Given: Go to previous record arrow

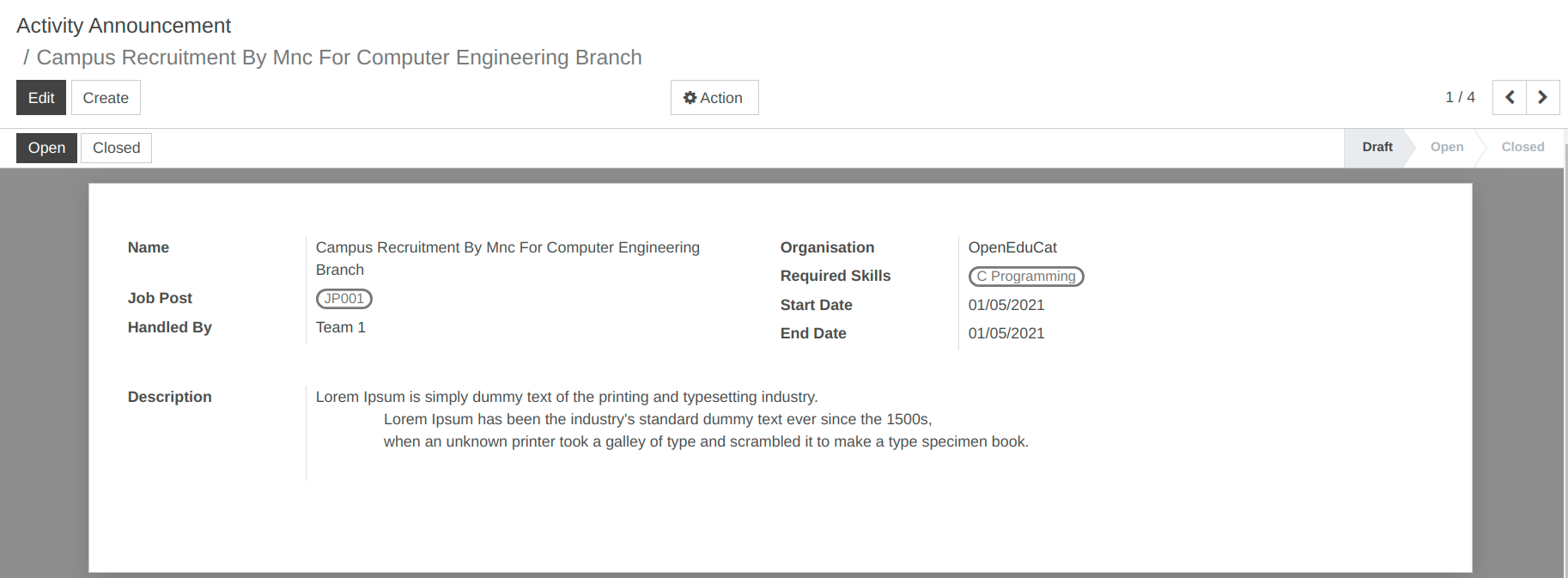Looking at the screenshot, I should 1510,97.
